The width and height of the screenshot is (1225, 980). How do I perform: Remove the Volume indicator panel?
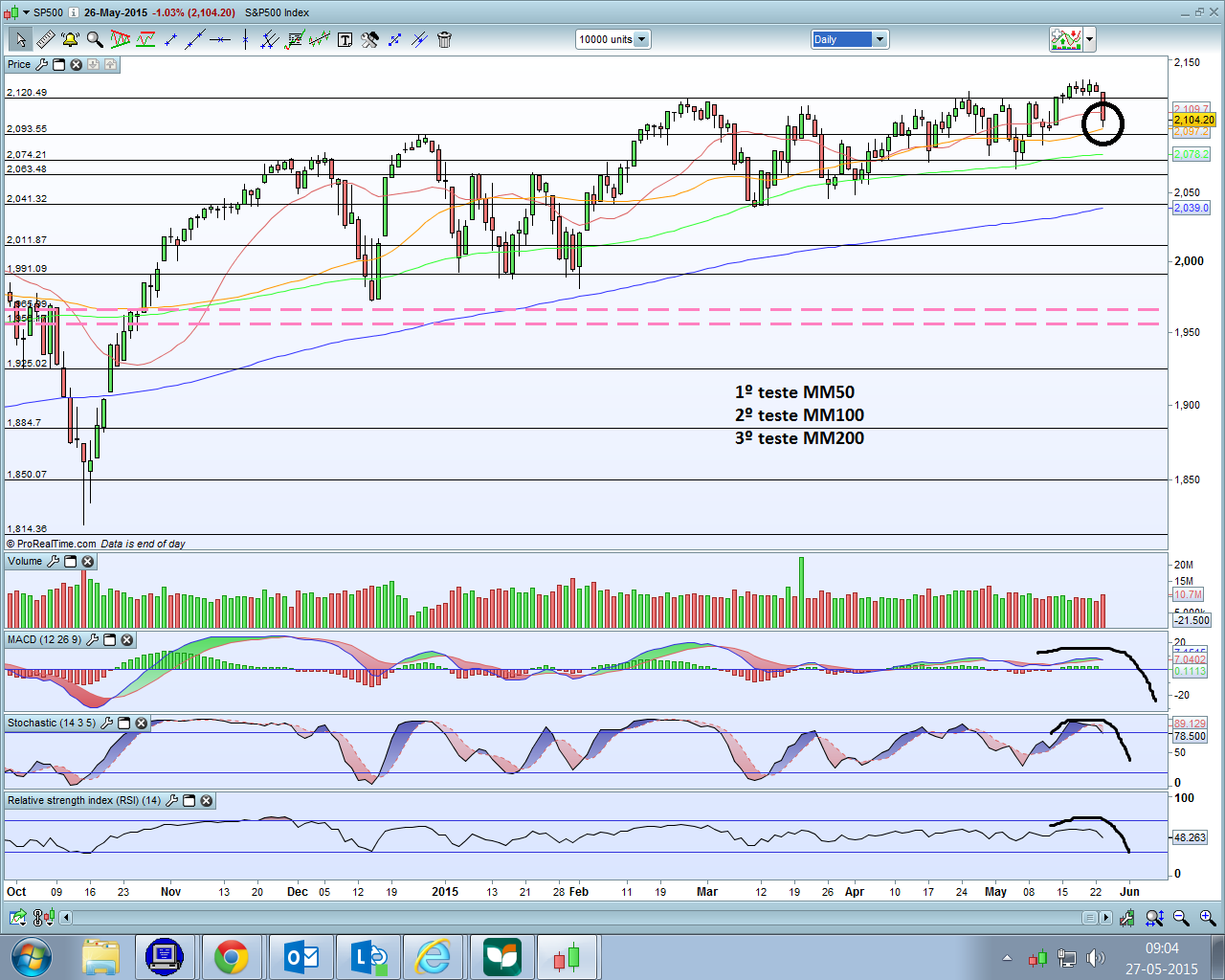[x=87, y=562]
